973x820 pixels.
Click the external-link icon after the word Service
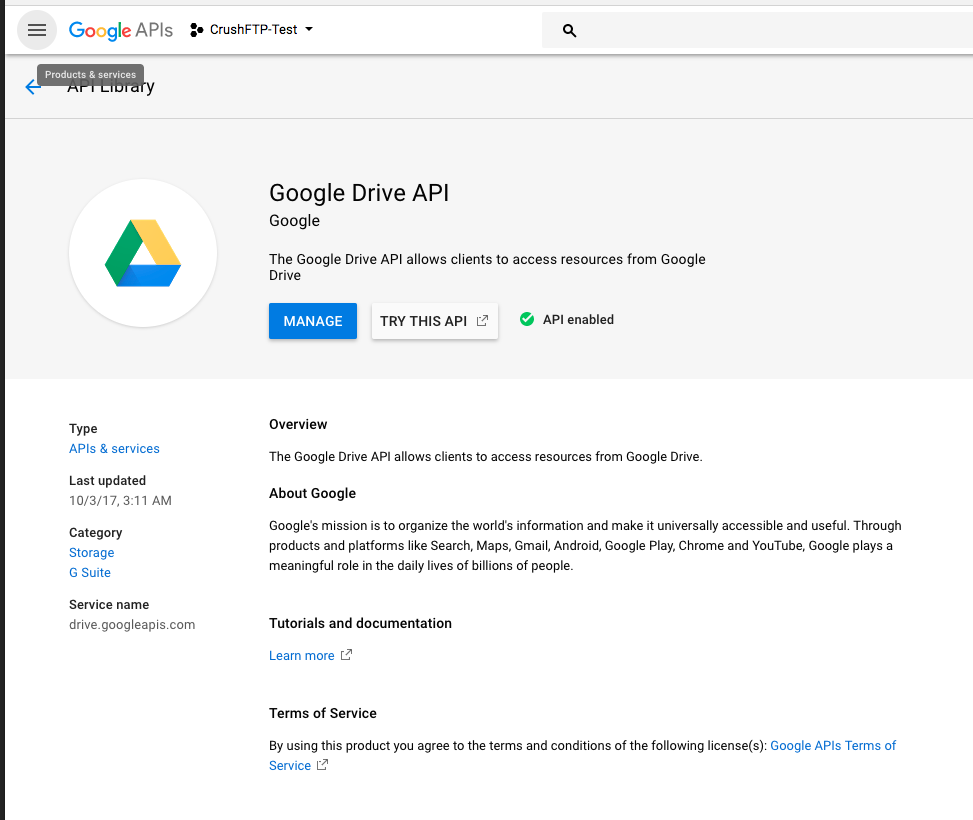pyautogui.click(x=322, y=765)
